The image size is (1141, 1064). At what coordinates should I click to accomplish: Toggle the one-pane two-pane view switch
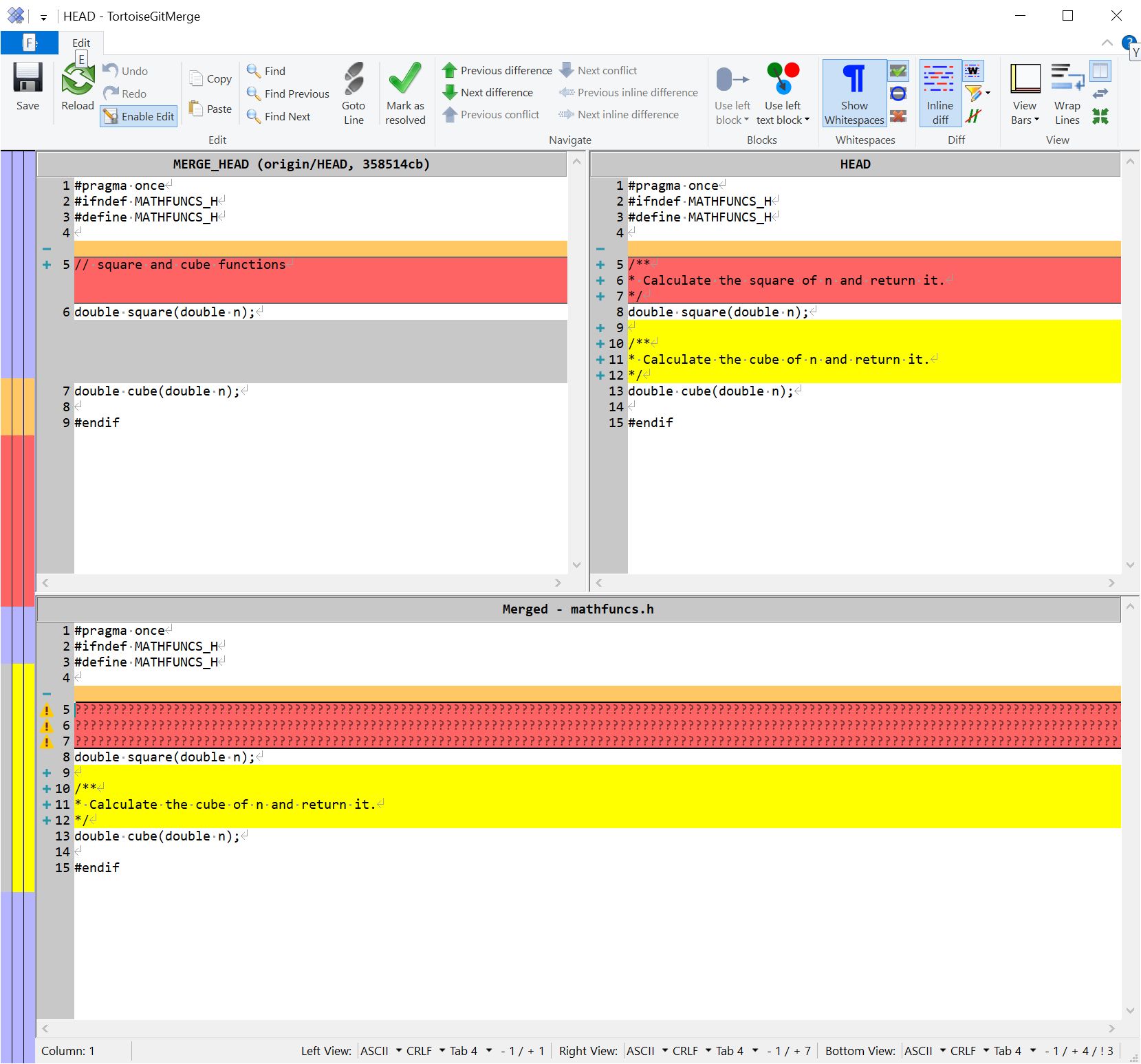1100,71
